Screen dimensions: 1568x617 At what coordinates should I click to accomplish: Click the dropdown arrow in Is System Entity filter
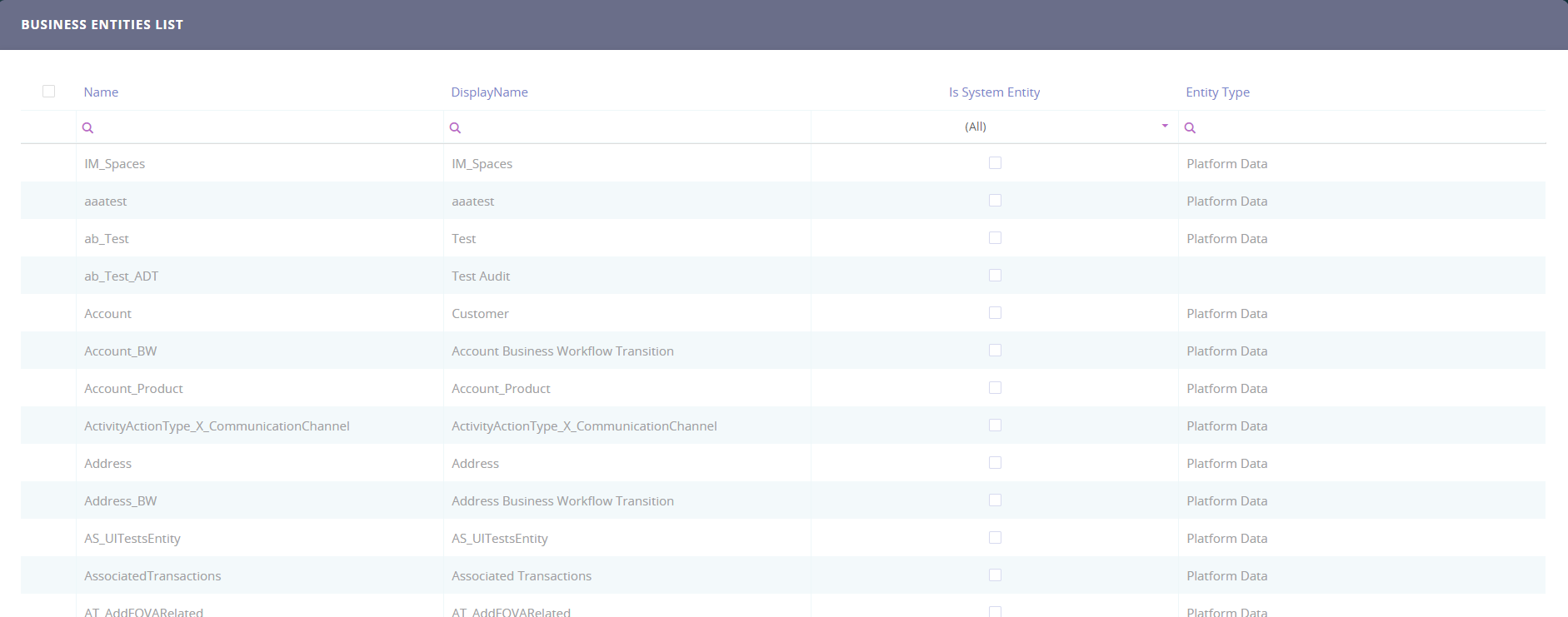pyautogui.click(x=1165, y=127)
